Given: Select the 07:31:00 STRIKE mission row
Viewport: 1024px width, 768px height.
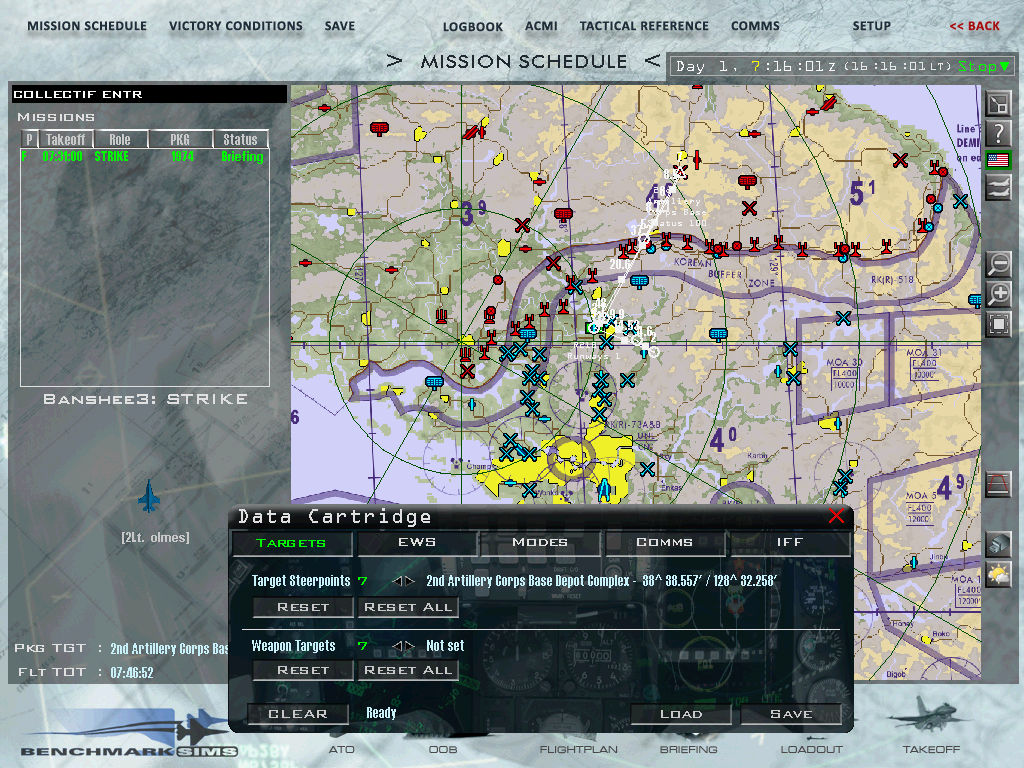Looking at the screenshot, I should click(144, 157).
